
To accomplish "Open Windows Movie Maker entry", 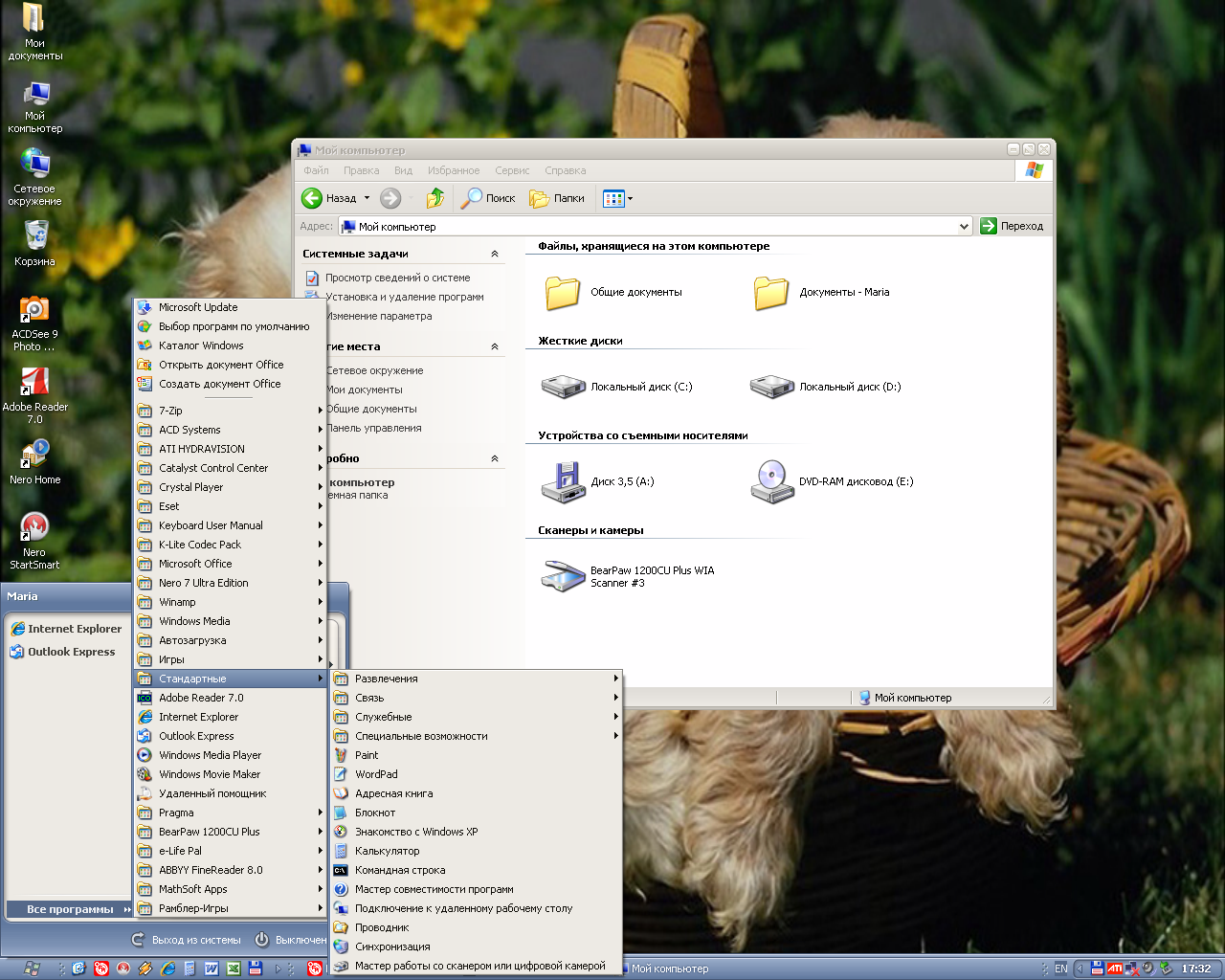I will tap(230, 774).
